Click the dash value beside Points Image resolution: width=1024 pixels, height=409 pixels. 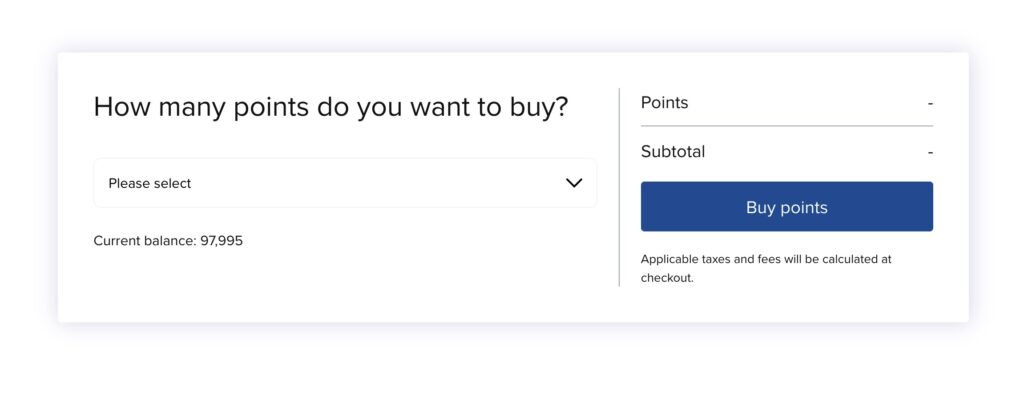coord(930,103)
